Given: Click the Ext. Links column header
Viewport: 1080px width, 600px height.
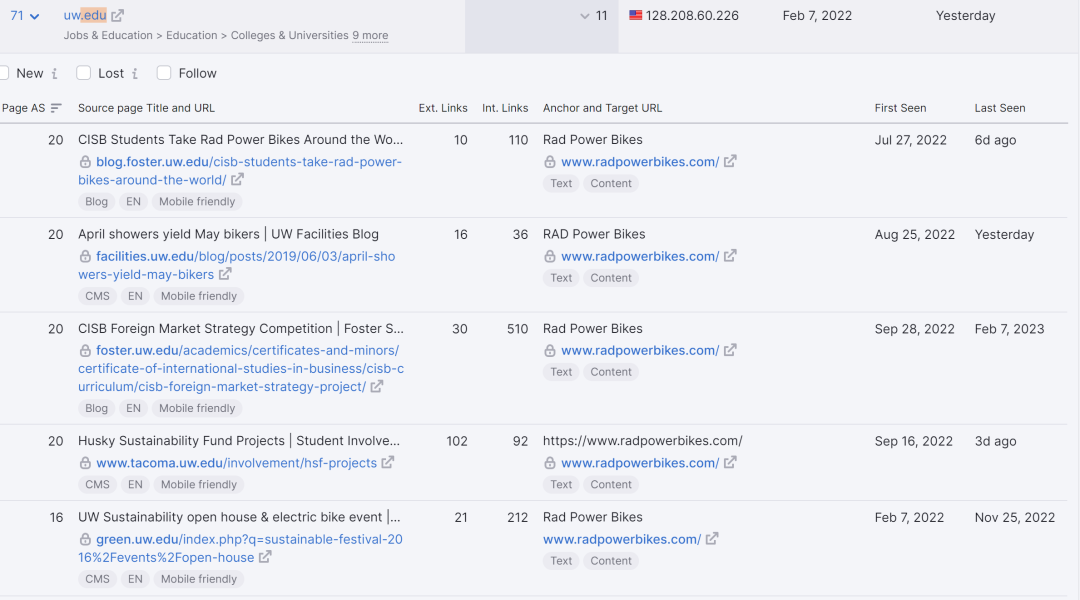Looking at the screenshot, I should (443, 108).
